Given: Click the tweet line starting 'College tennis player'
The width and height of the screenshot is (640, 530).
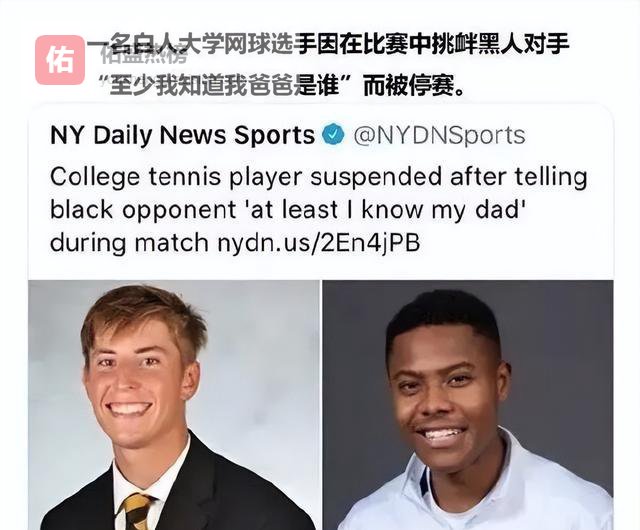Looking at the screenshot, I should 319,177.
